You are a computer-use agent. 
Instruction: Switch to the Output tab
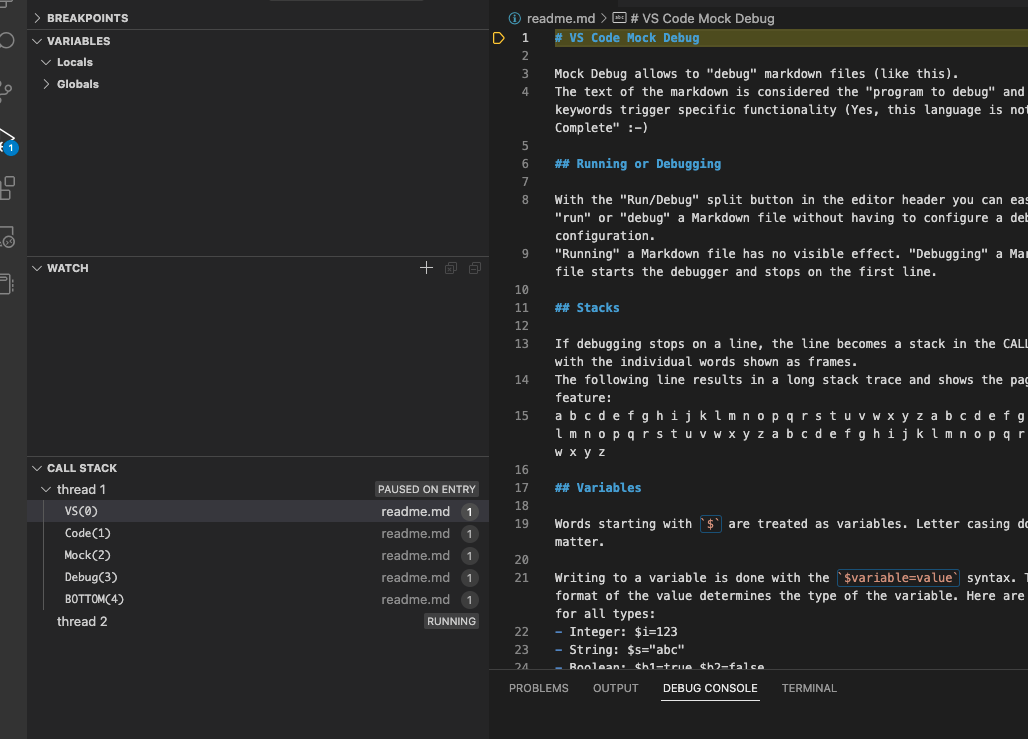pyautogui.click(x=616, y=688)
